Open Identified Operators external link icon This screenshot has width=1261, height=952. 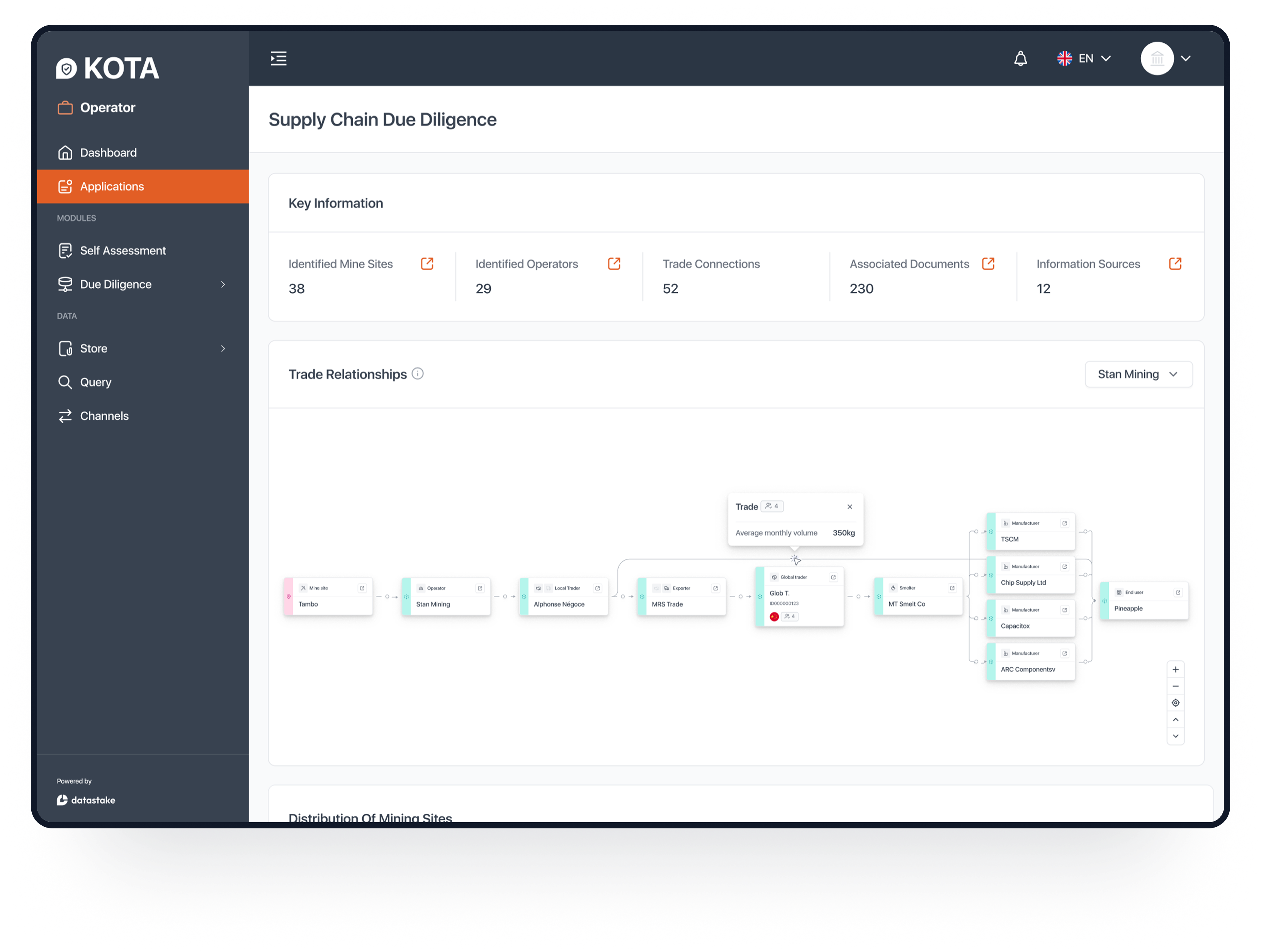614,263
